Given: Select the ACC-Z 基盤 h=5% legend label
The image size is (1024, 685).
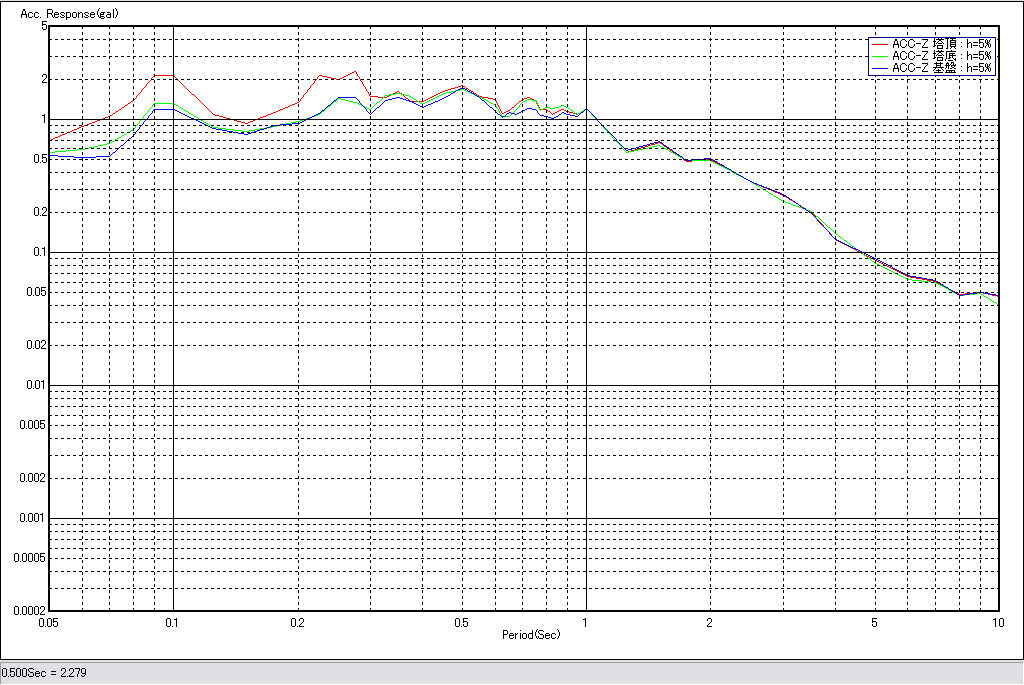Looking at the screenshot, I should point(941,68).
